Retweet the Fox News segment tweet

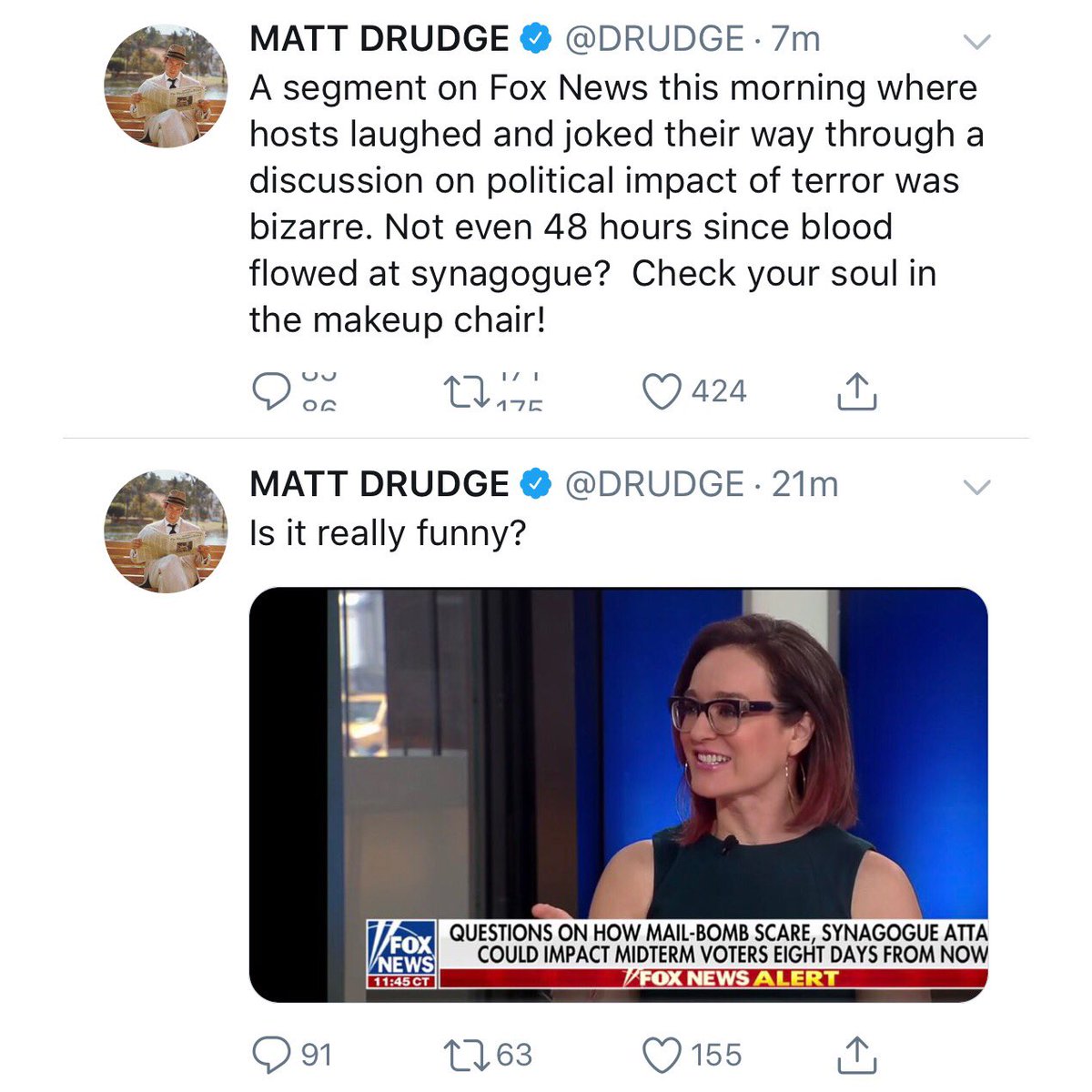[x=466, y=391]
